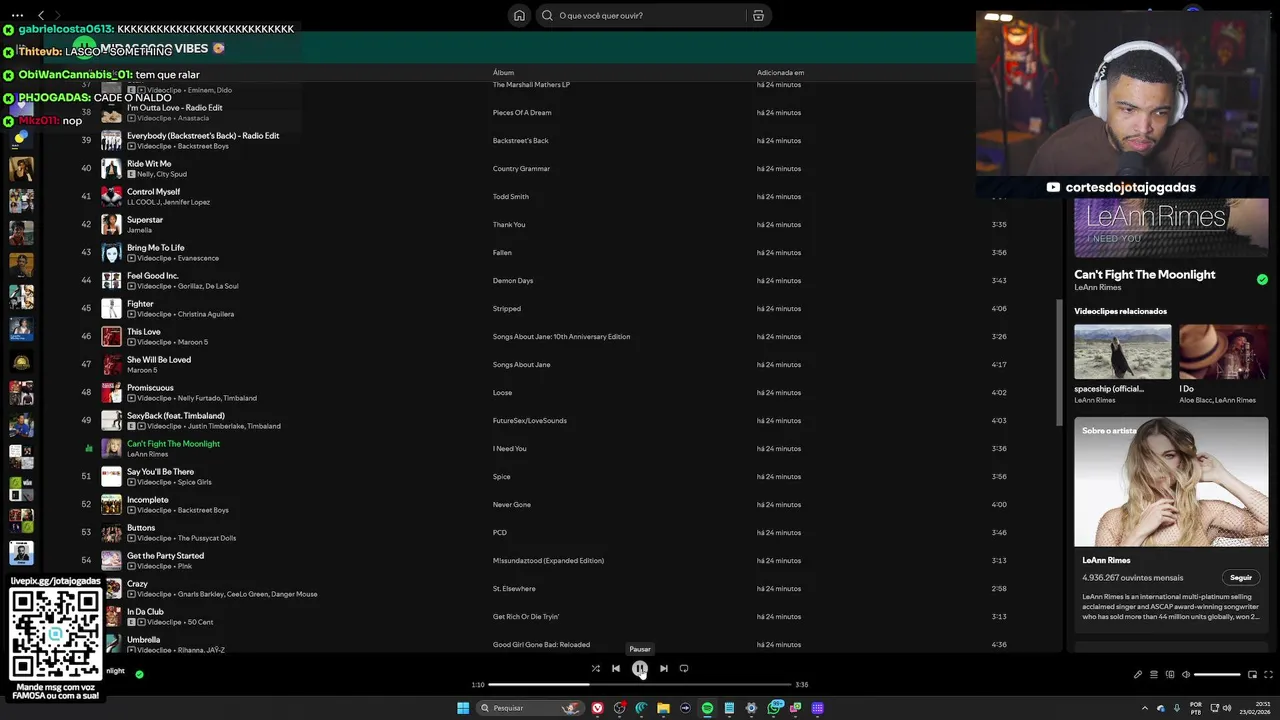The image size is (1280, 720).
Task: Click the taskbar Pesquisar search box
Action: (530, 708)
